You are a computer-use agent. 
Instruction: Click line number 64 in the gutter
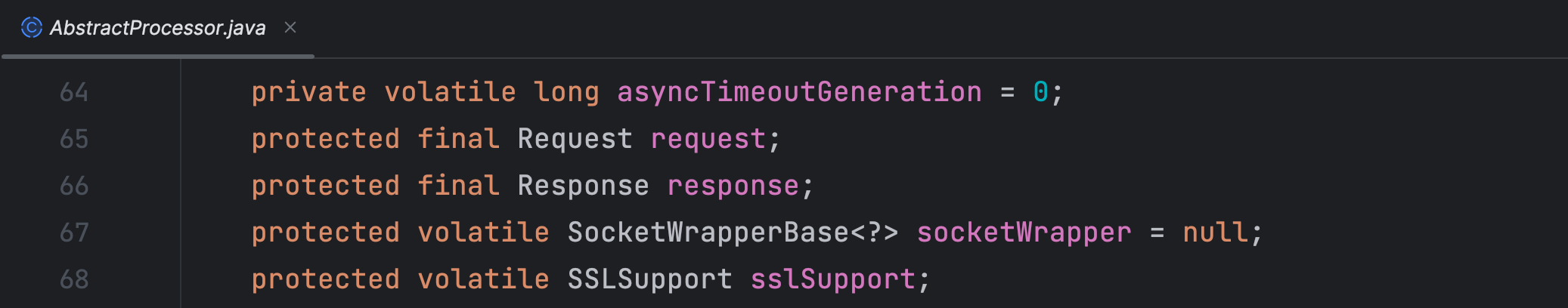(x=74, y=92)
